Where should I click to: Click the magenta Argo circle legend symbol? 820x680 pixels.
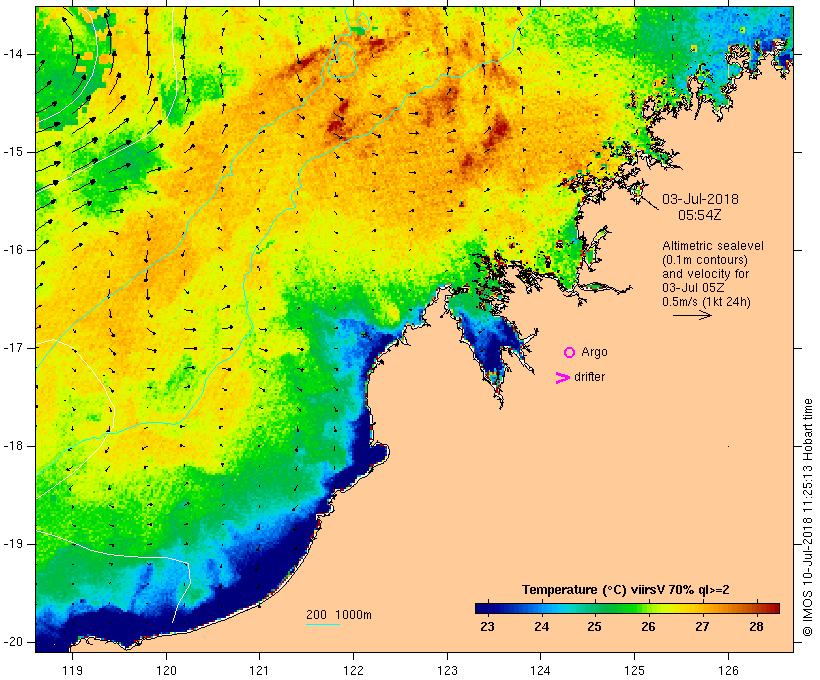coord(569,353)
